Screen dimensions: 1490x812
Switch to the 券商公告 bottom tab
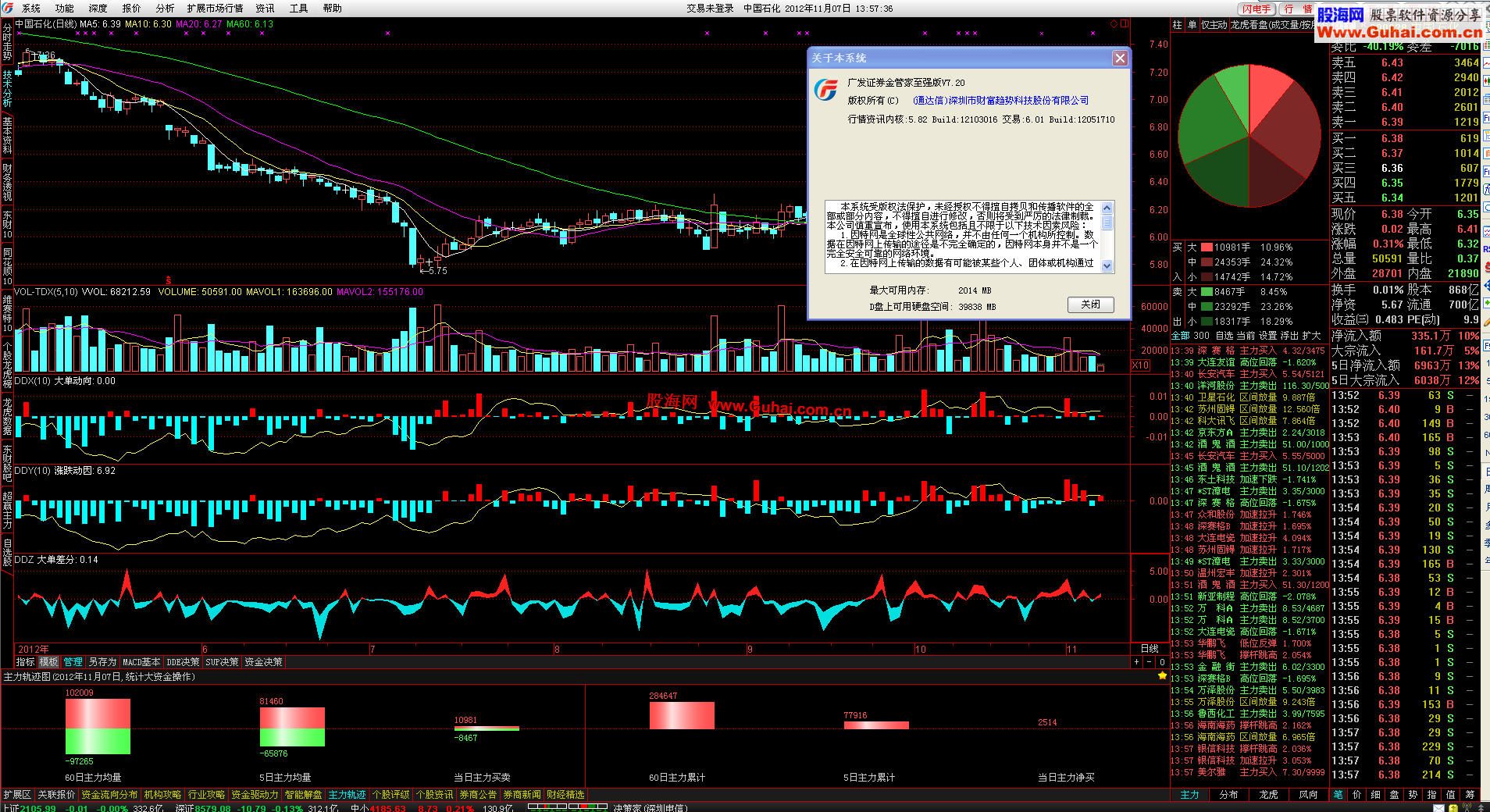click(478, 795)
